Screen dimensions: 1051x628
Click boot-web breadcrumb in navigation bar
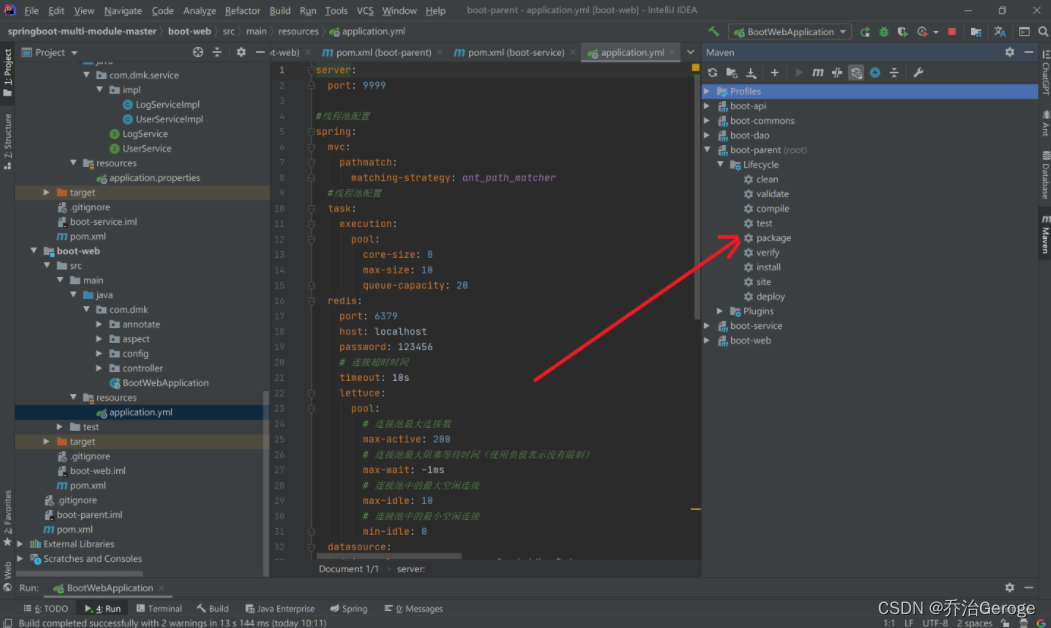click(189, 32)
